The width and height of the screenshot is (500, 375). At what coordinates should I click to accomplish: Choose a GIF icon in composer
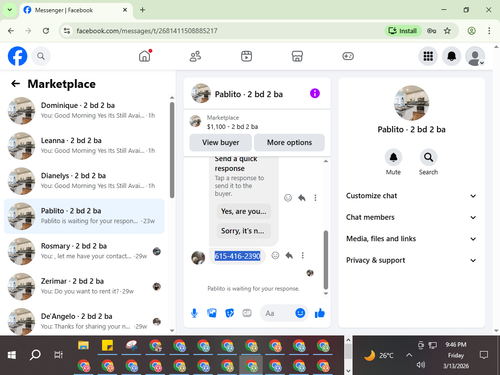coord(247,313)
